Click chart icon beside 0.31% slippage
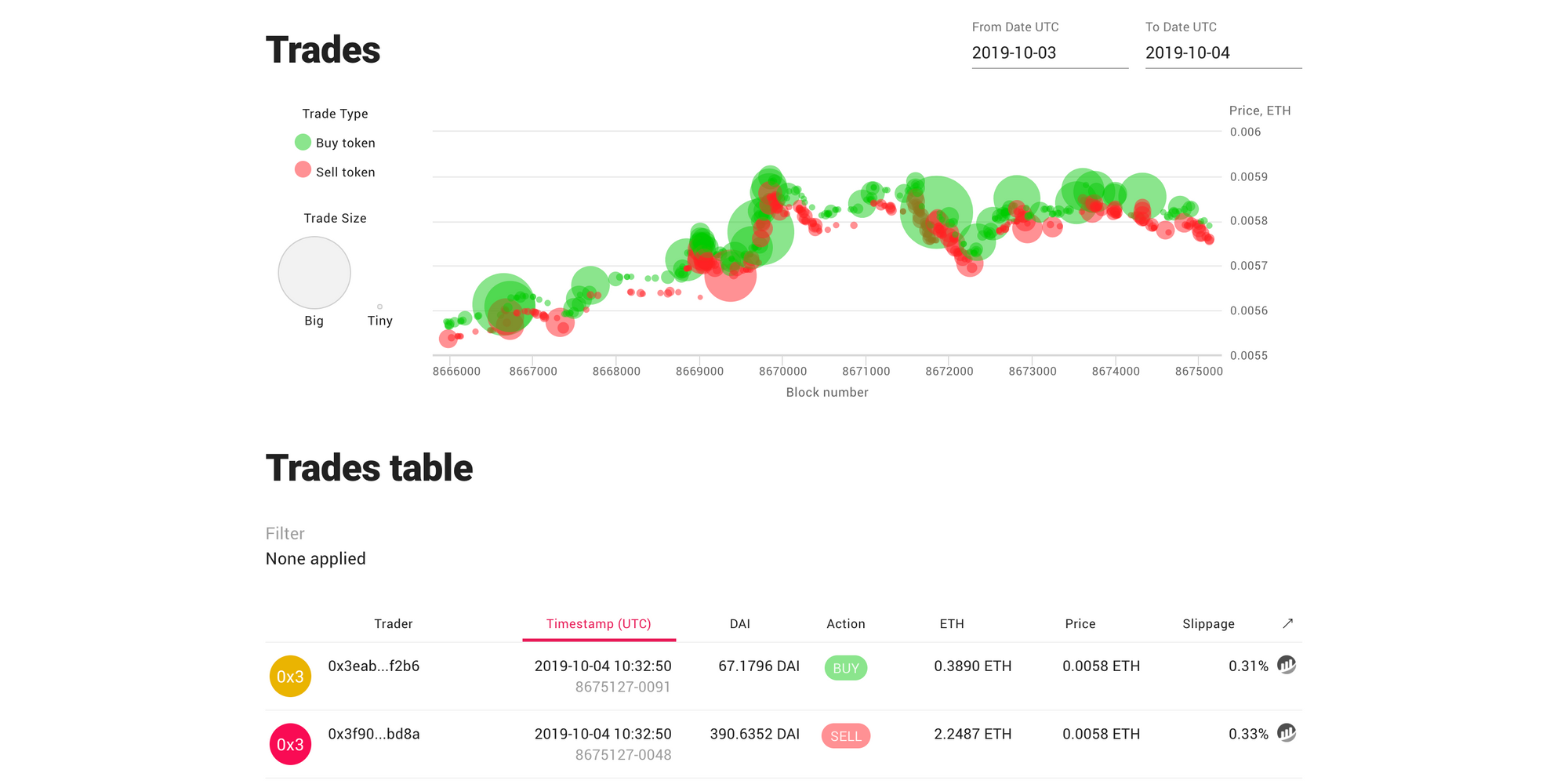The height and width of the screenshot is (784, 1568). 1286,665
